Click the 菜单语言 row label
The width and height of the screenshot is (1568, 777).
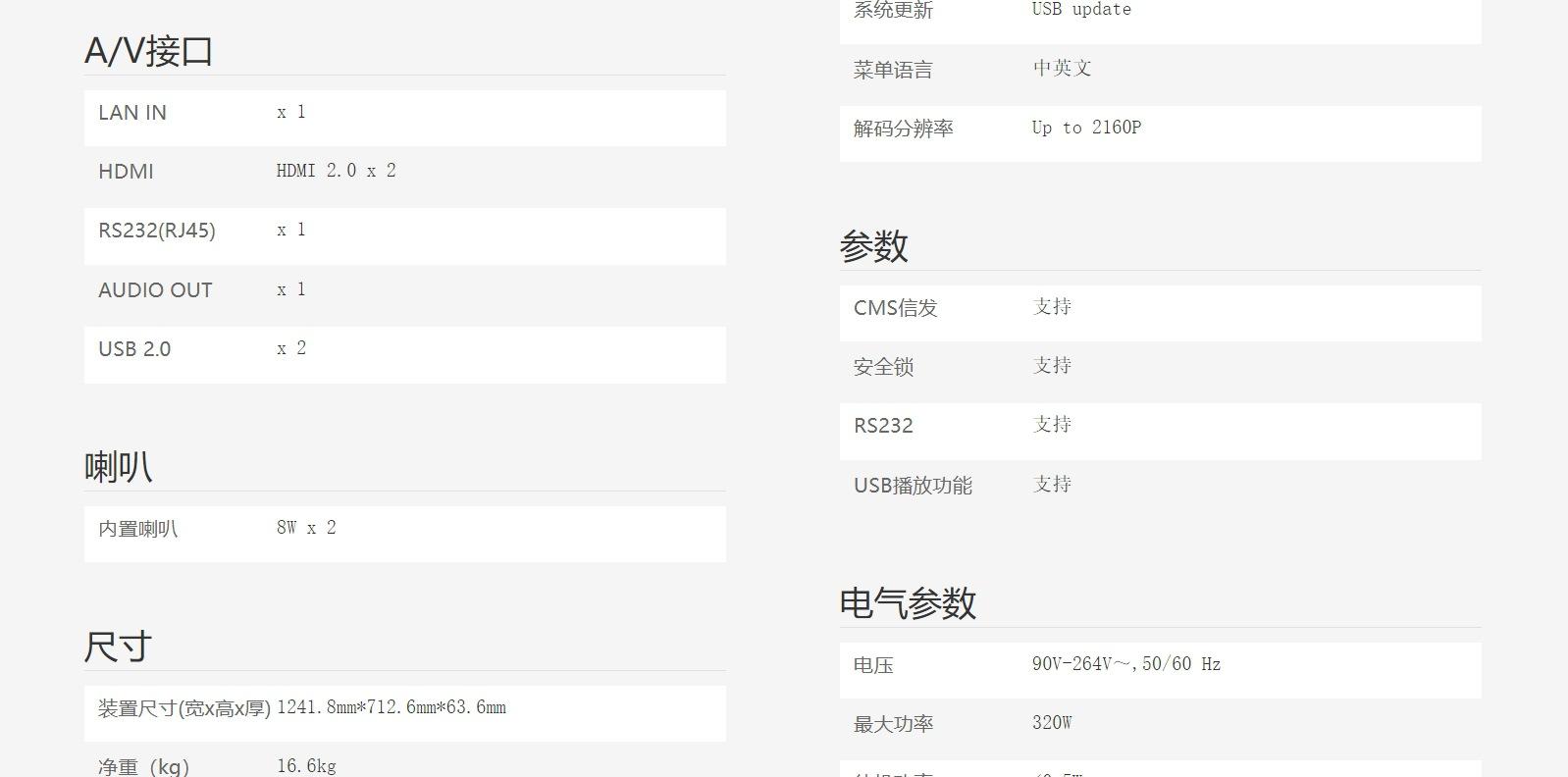893,70
